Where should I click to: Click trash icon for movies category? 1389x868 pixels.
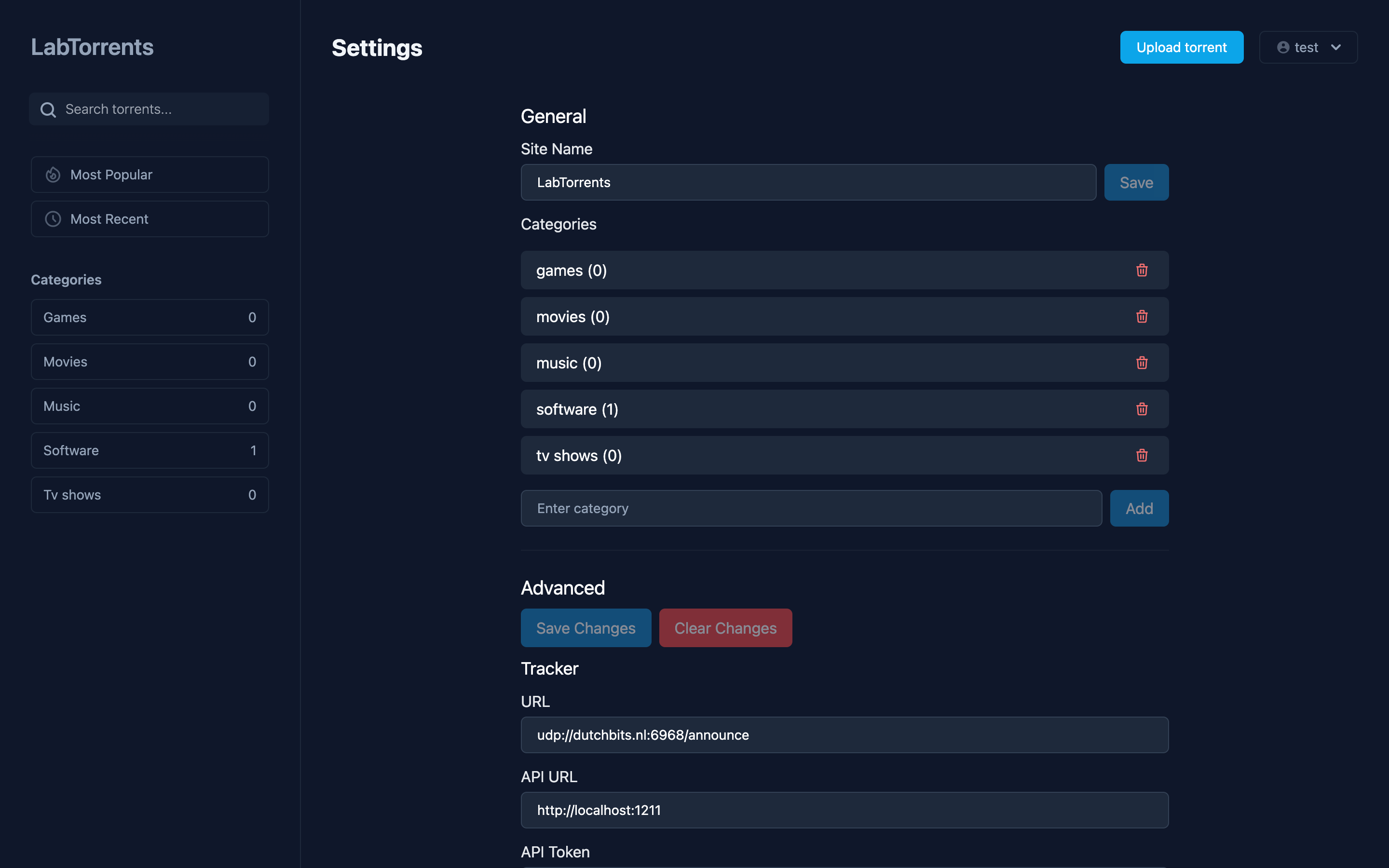(x=1142, y=317)
